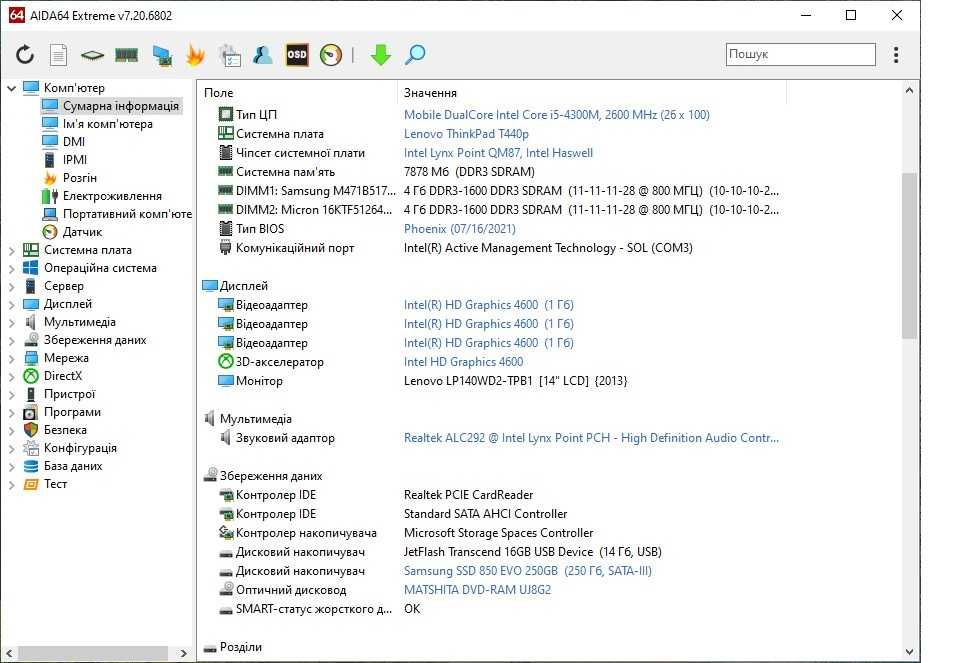Click the network computers toolbar icon
The image size is (960, 663).
[x=162, y=55]
